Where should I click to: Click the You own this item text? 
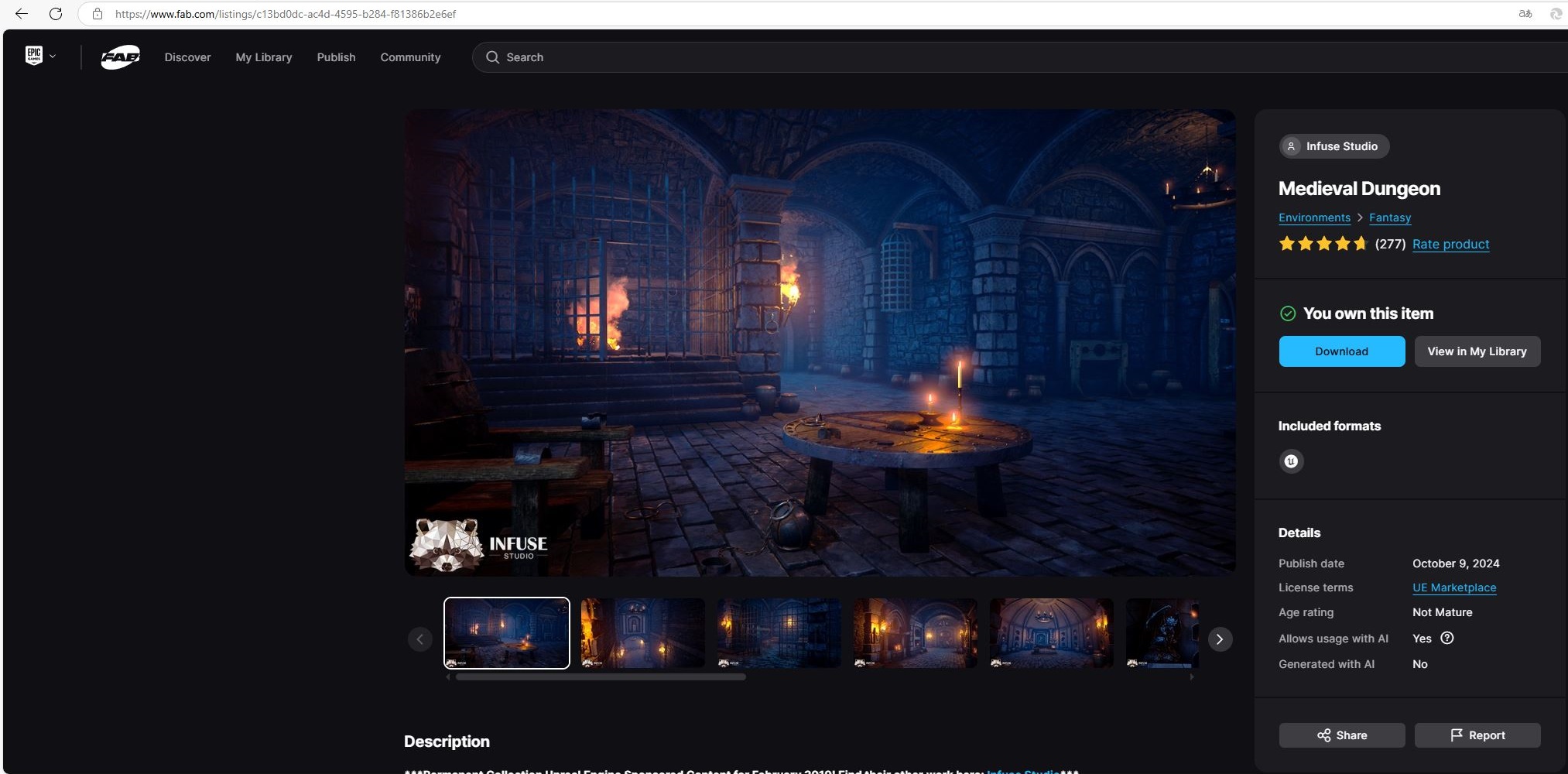pyautogui.click(x=1368, y=313)
